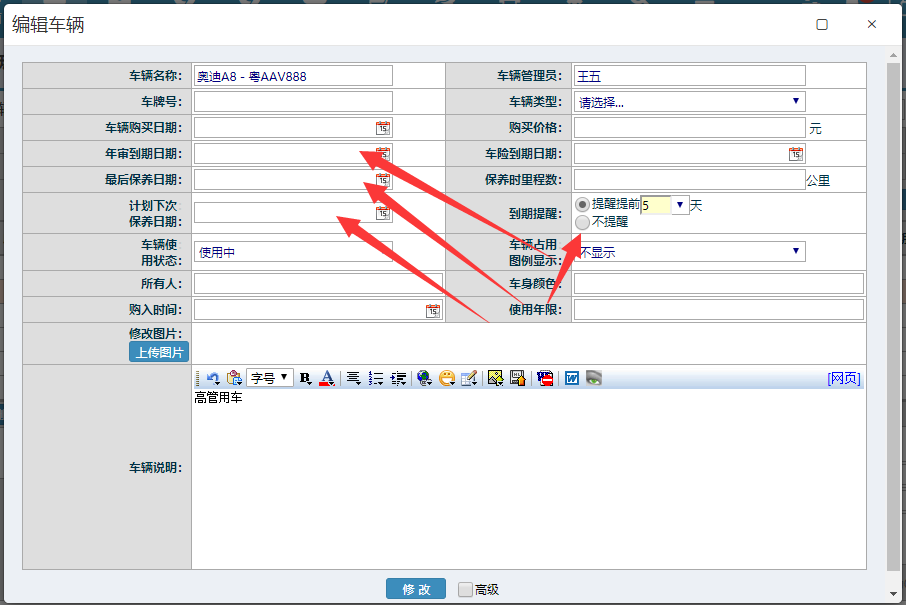Insert an emoticon with the smiley icon
Screen dimensions: 906x605
point(447,378)
